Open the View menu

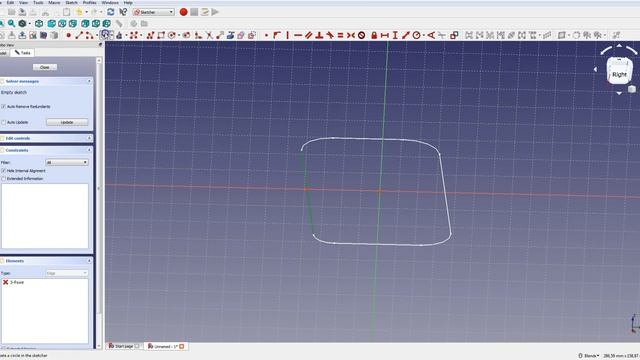24,2
